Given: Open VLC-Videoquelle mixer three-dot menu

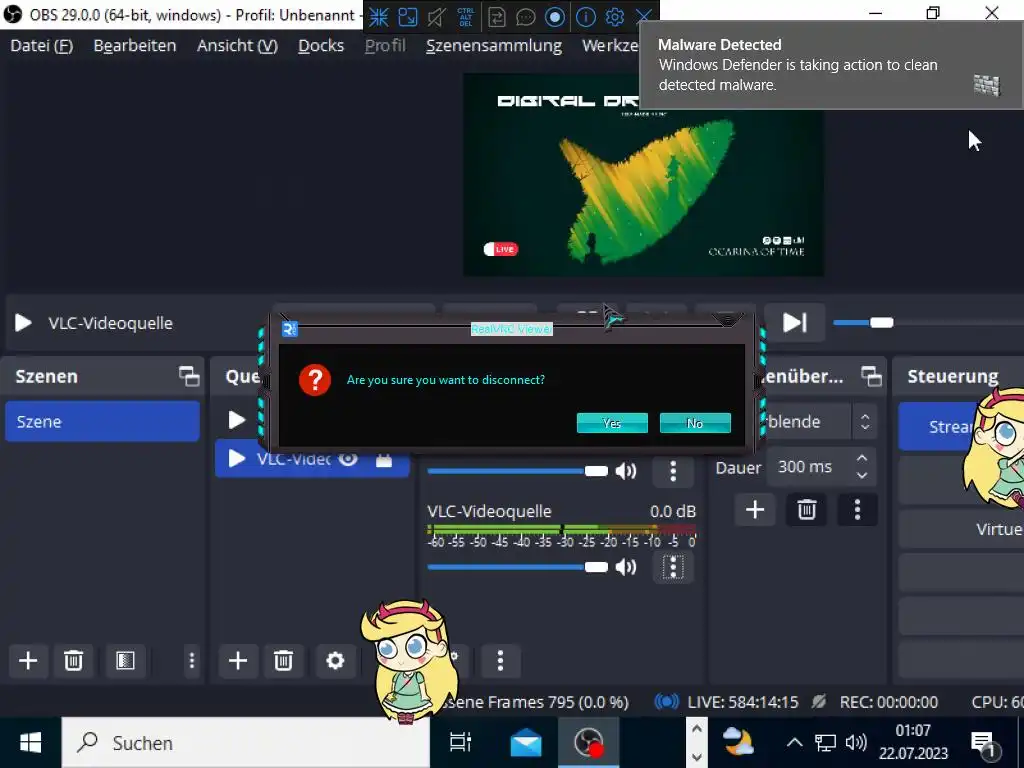Looking at the screenshot, I should click(673, 567).
